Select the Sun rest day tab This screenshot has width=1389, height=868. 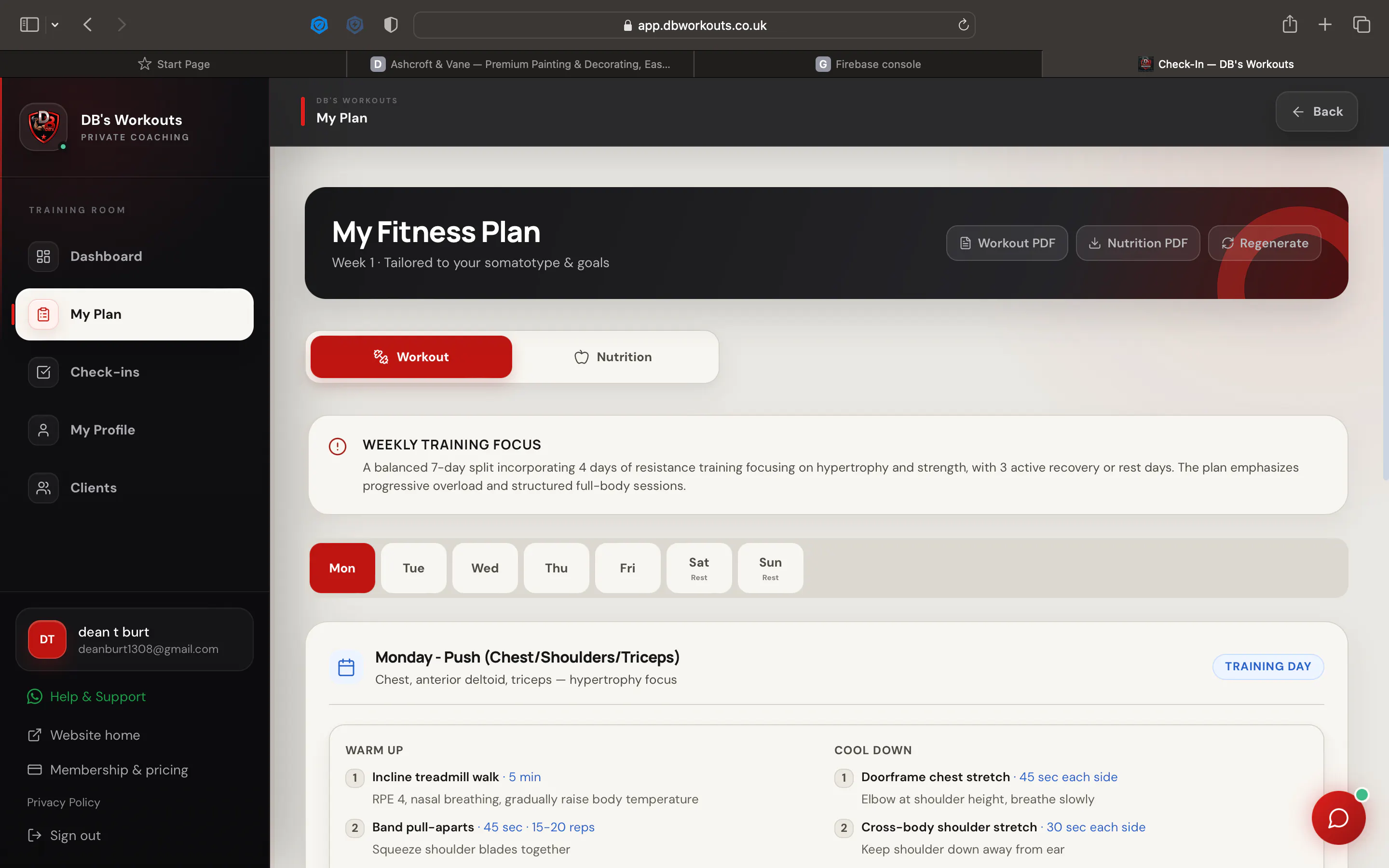(770, 569)
